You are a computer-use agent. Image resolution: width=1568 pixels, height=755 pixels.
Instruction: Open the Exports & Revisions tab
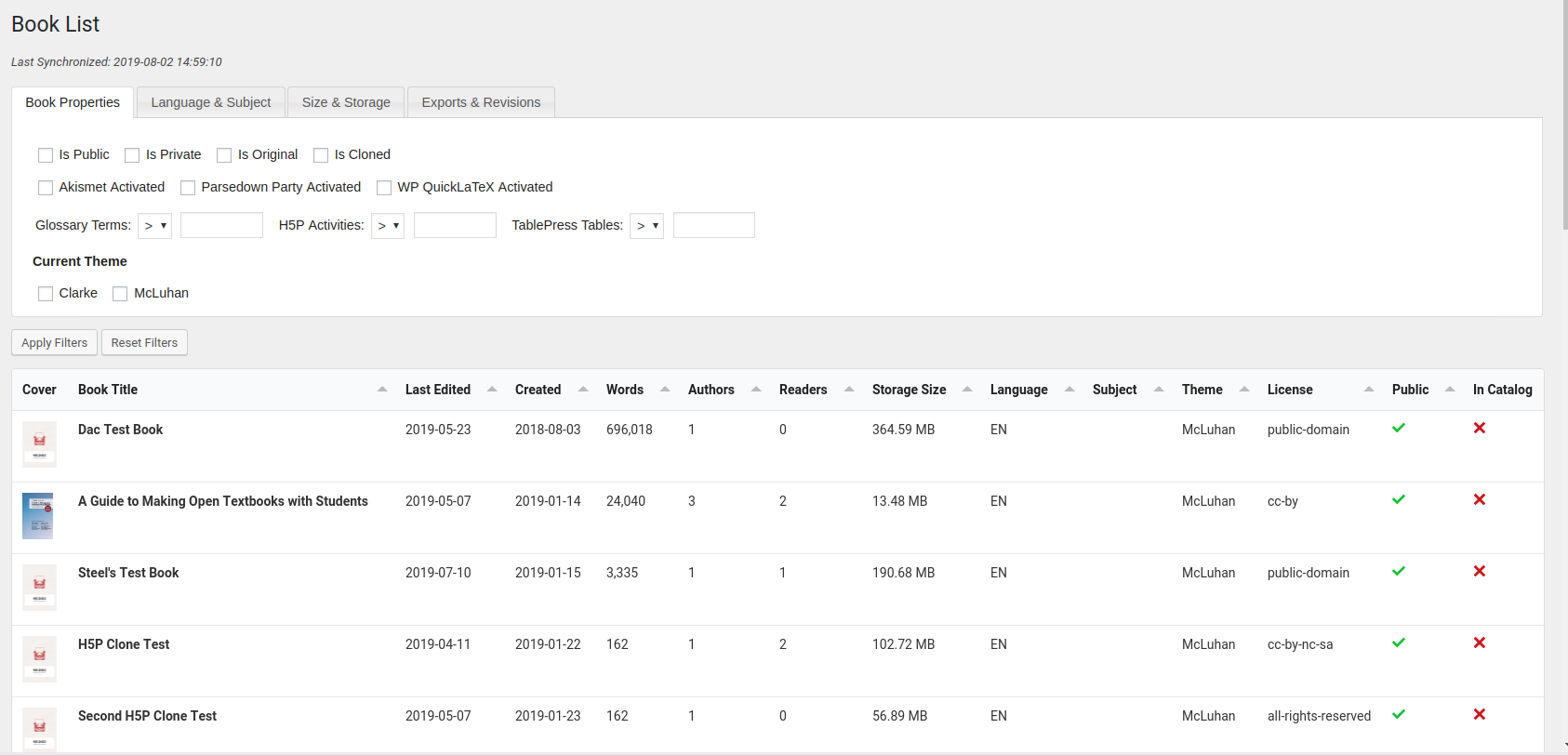[x=481, y=102]
